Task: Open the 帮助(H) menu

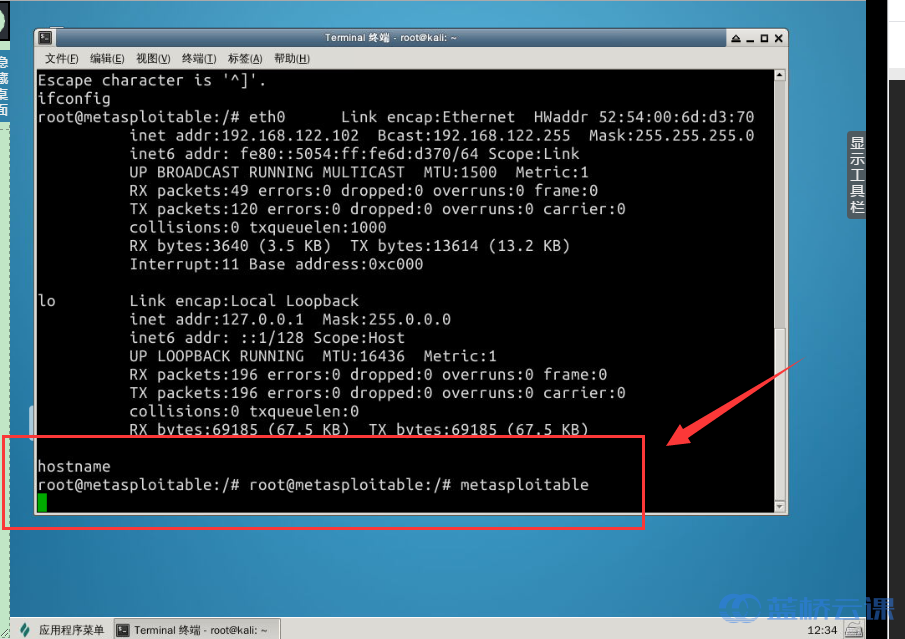Action: pos(291,59)
